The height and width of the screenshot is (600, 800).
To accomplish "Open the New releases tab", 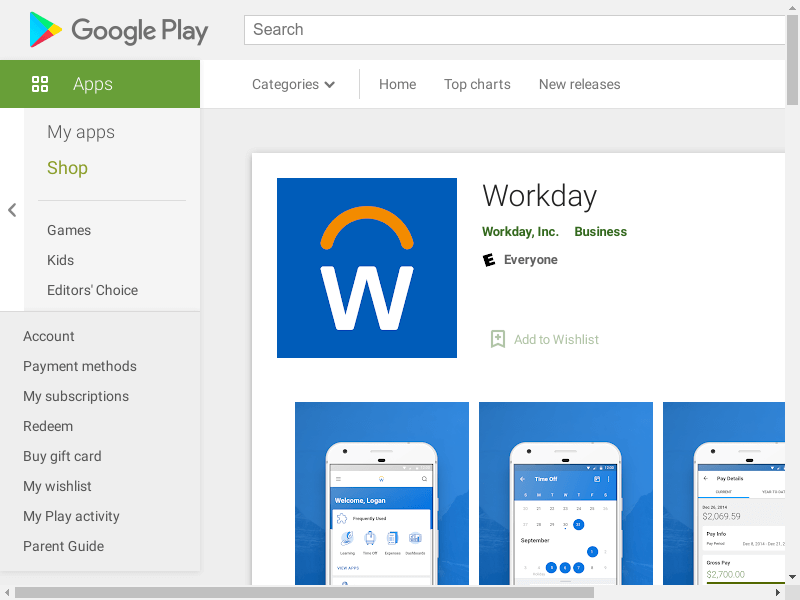I will (580, 84).
